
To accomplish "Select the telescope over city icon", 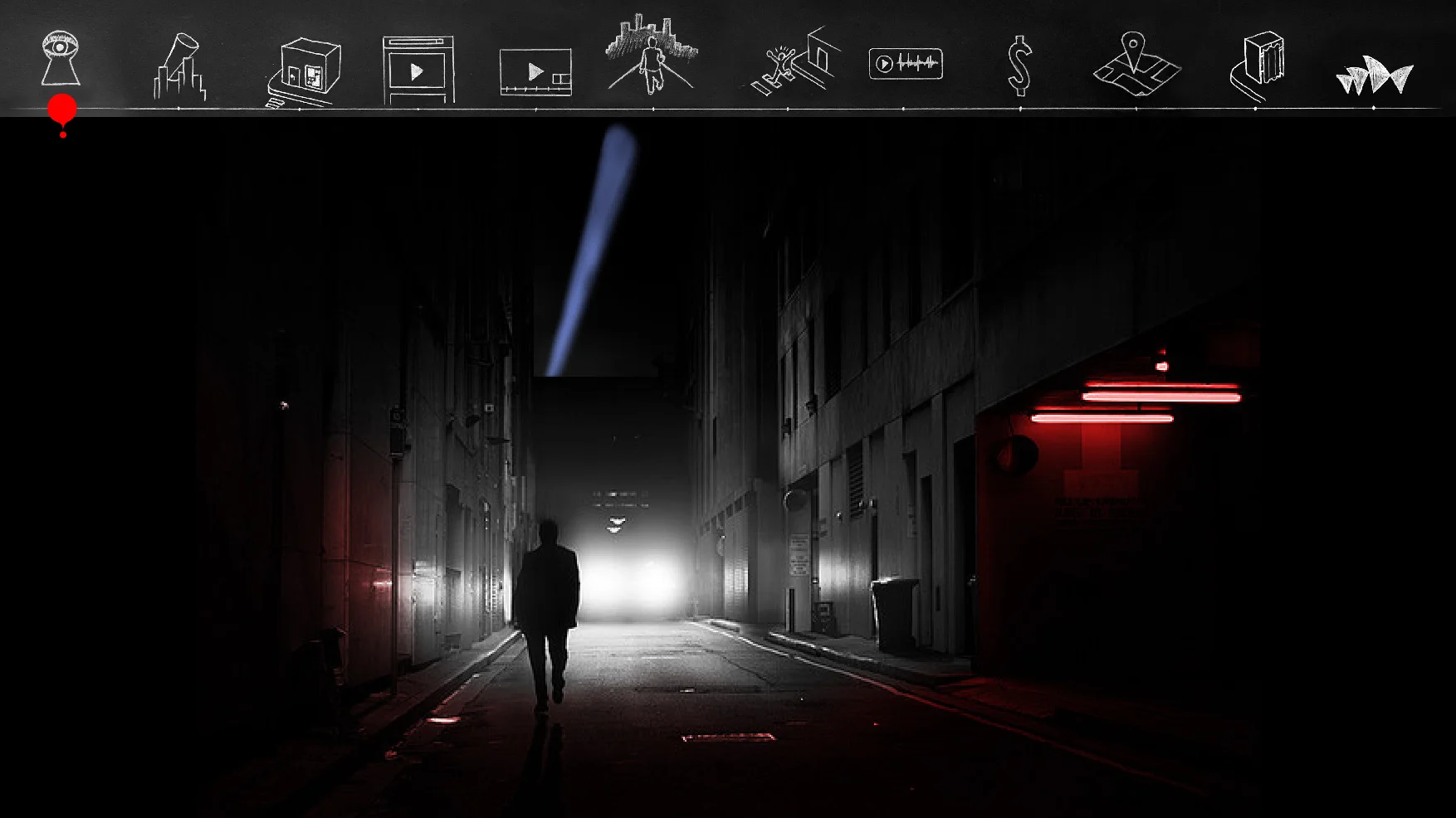I will [180, 67].
